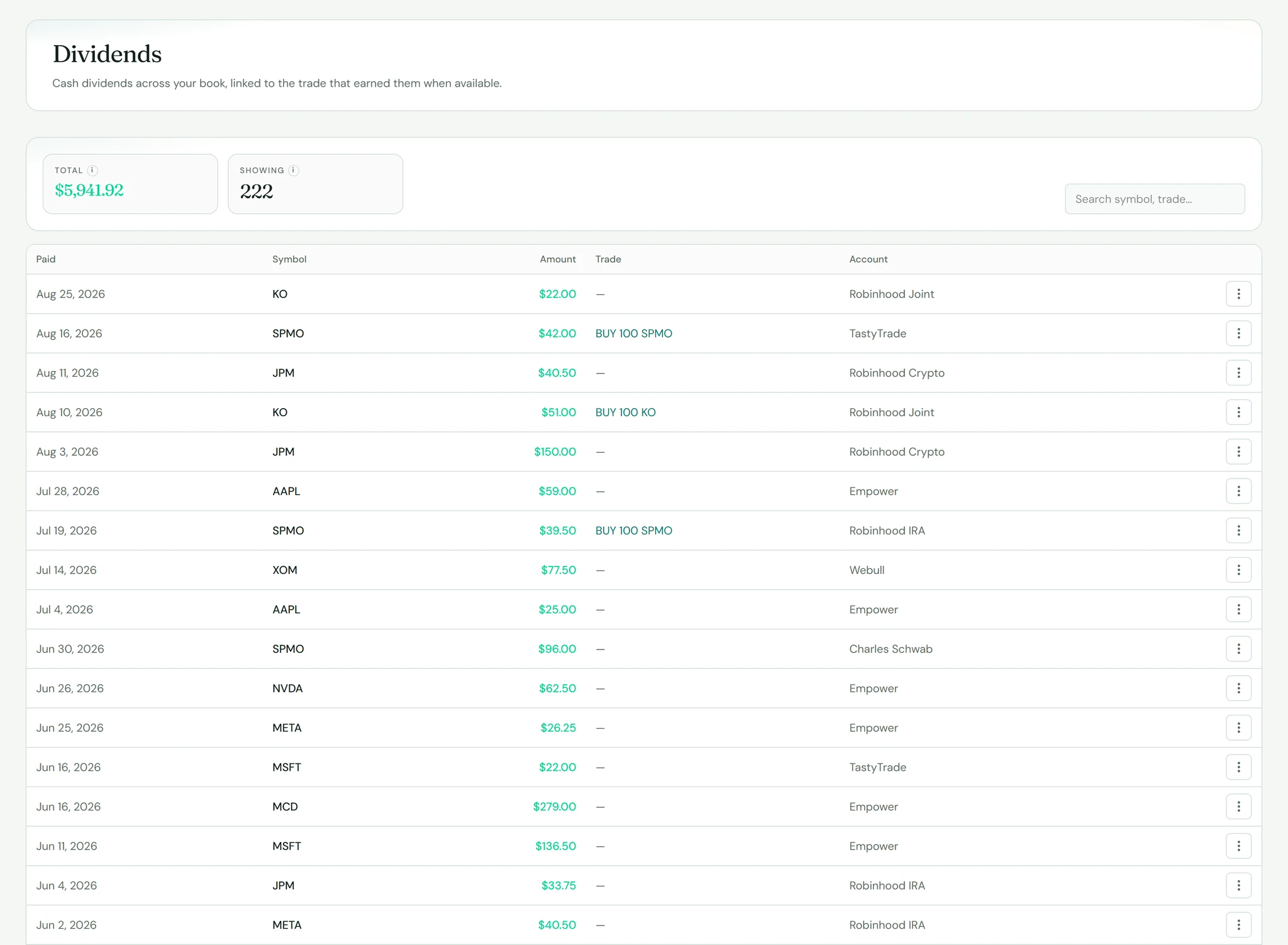
Task: Click the Dividends page heading
Action: point(107,54)
